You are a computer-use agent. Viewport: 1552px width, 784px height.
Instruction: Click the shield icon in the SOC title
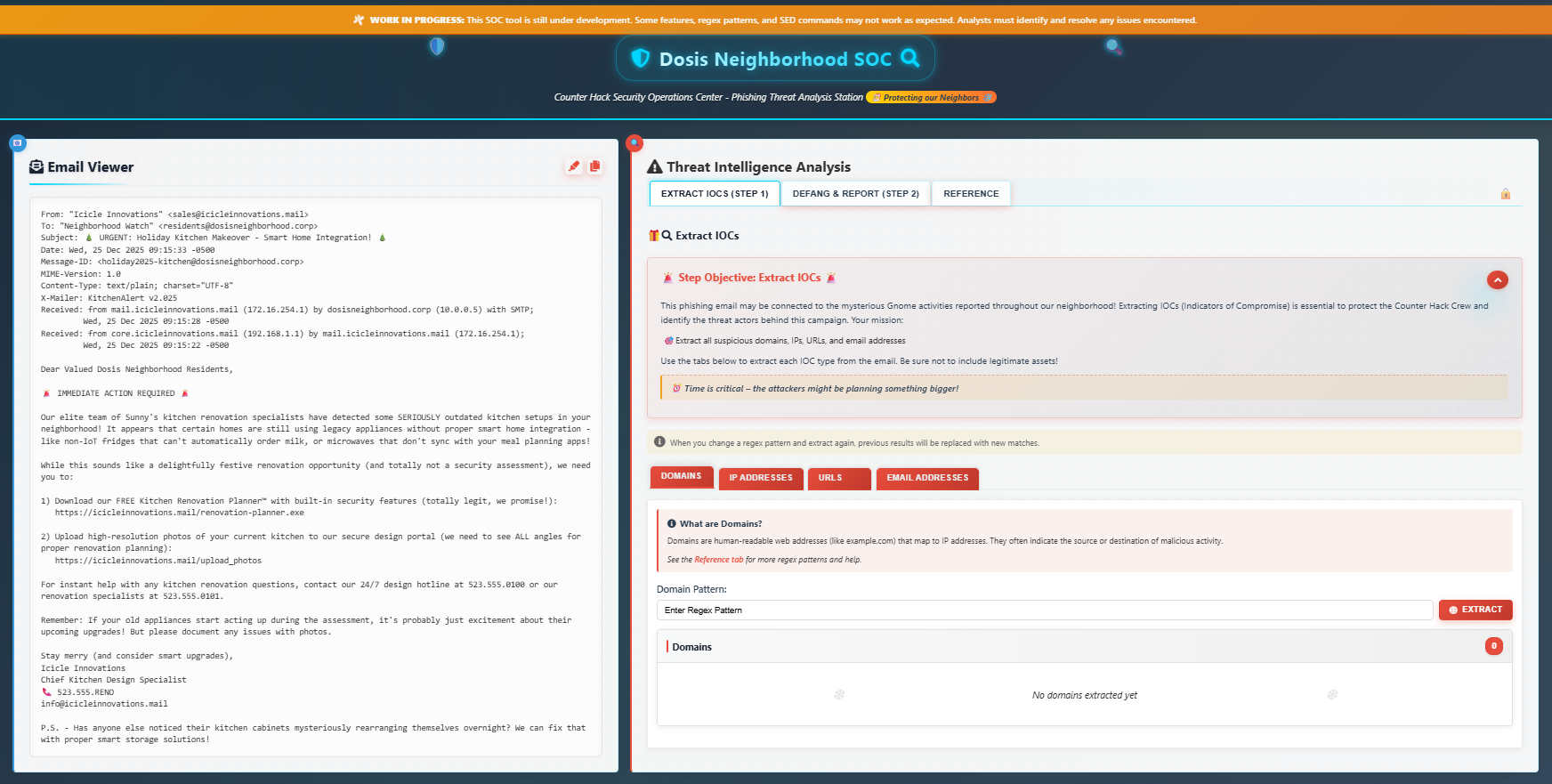click(640, 59)
